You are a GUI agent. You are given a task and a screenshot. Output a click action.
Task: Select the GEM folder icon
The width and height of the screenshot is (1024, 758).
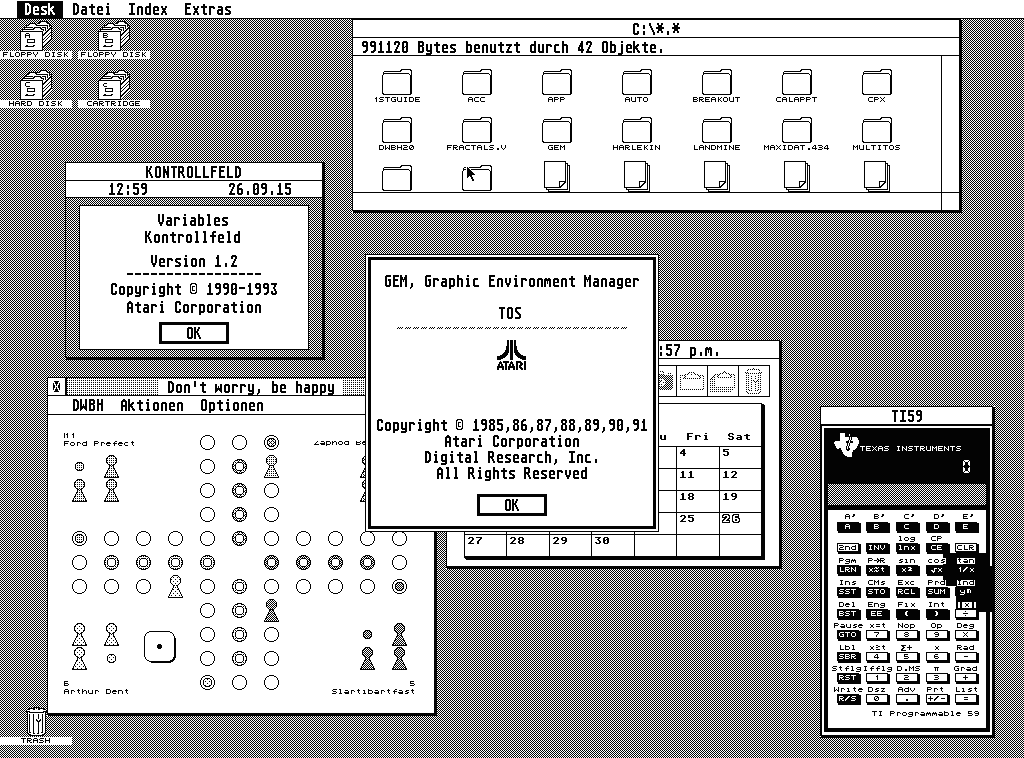pos(556,134)
